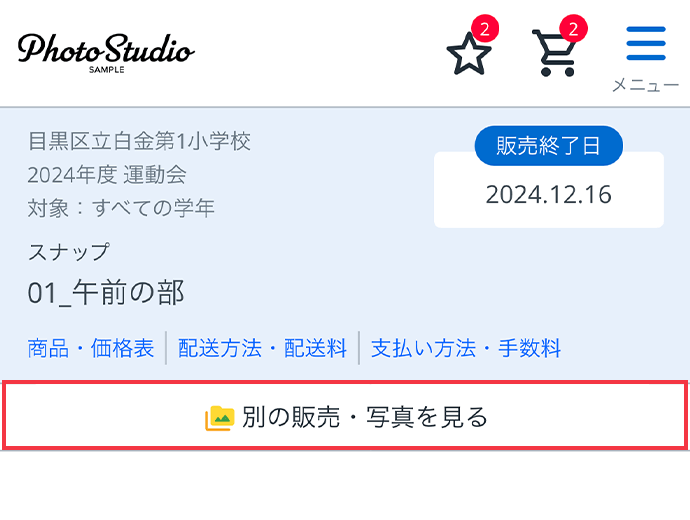Screen dimensions: 690x520
Task: Open the 支払い方法・手数料 link
Action: pyautogui.click(x=466, y=348)
